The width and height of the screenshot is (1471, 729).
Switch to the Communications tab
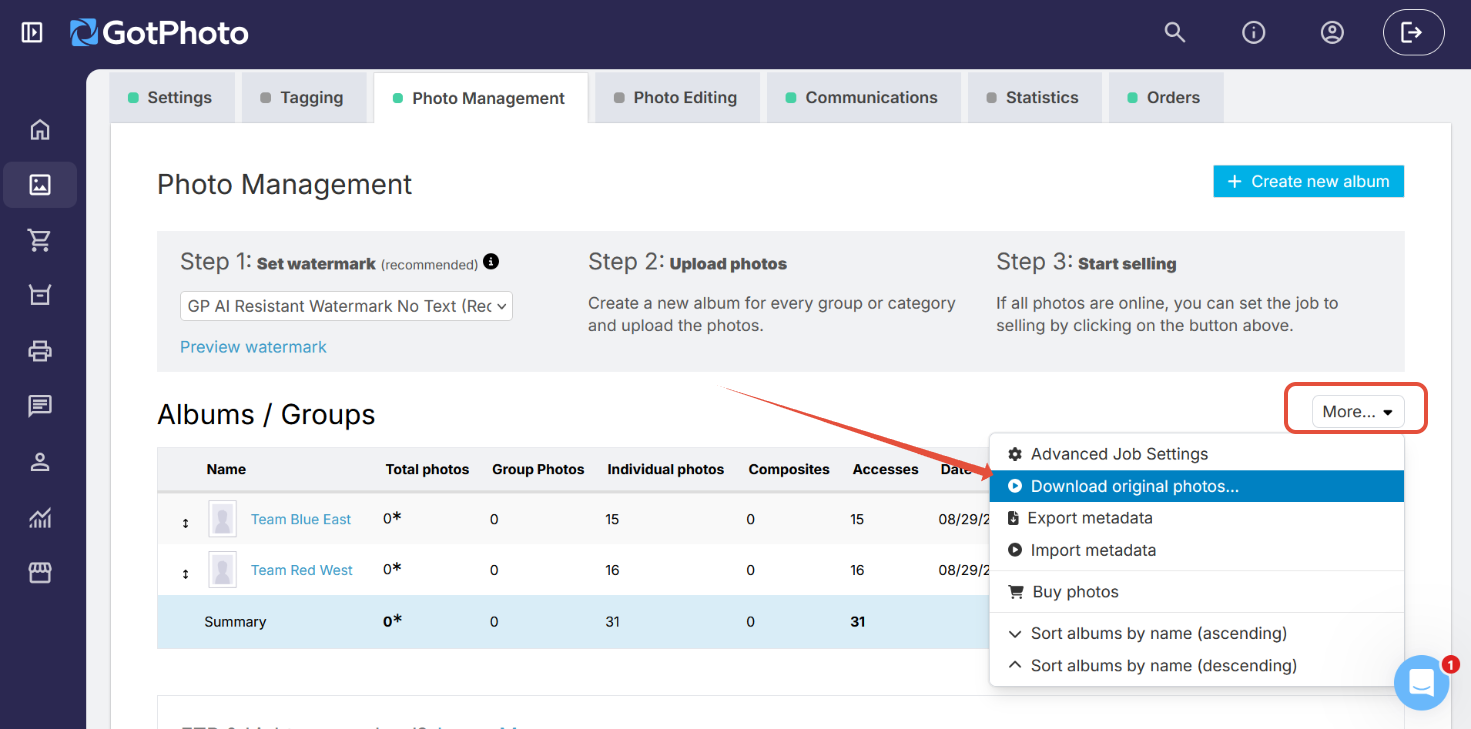click(x=863, y=98)
